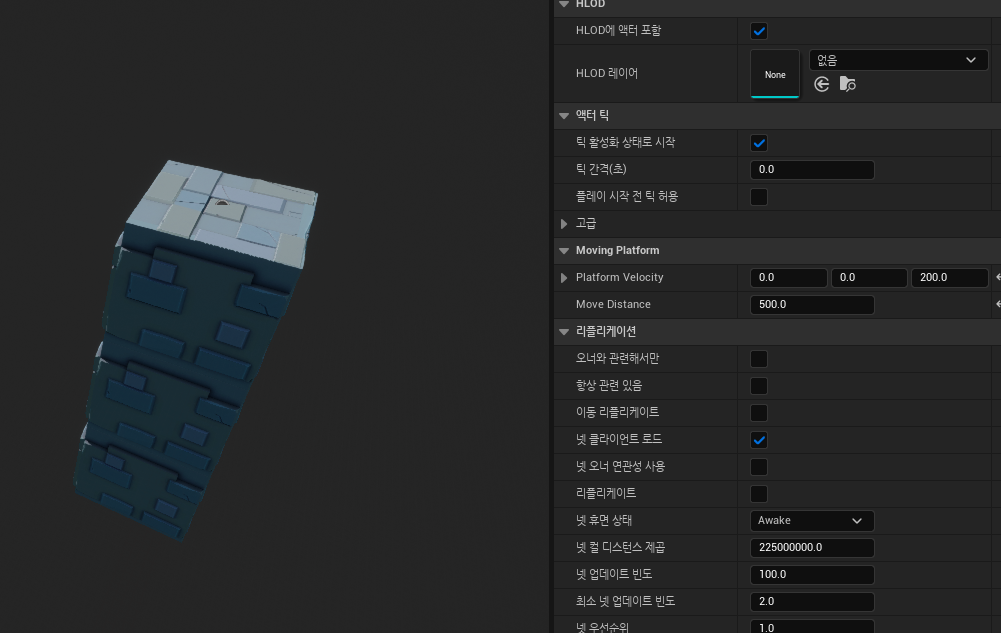
Task: Click the '틱 간격(초)' value field
Action: 812,170
